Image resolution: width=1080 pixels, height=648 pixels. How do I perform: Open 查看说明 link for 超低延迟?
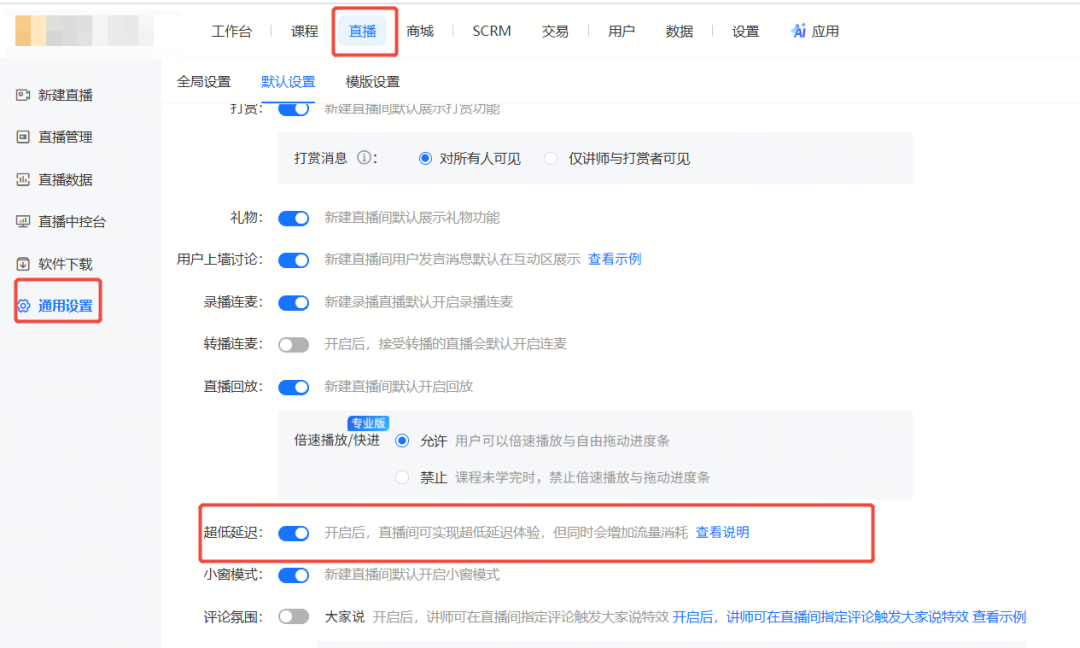pos(723,532)
